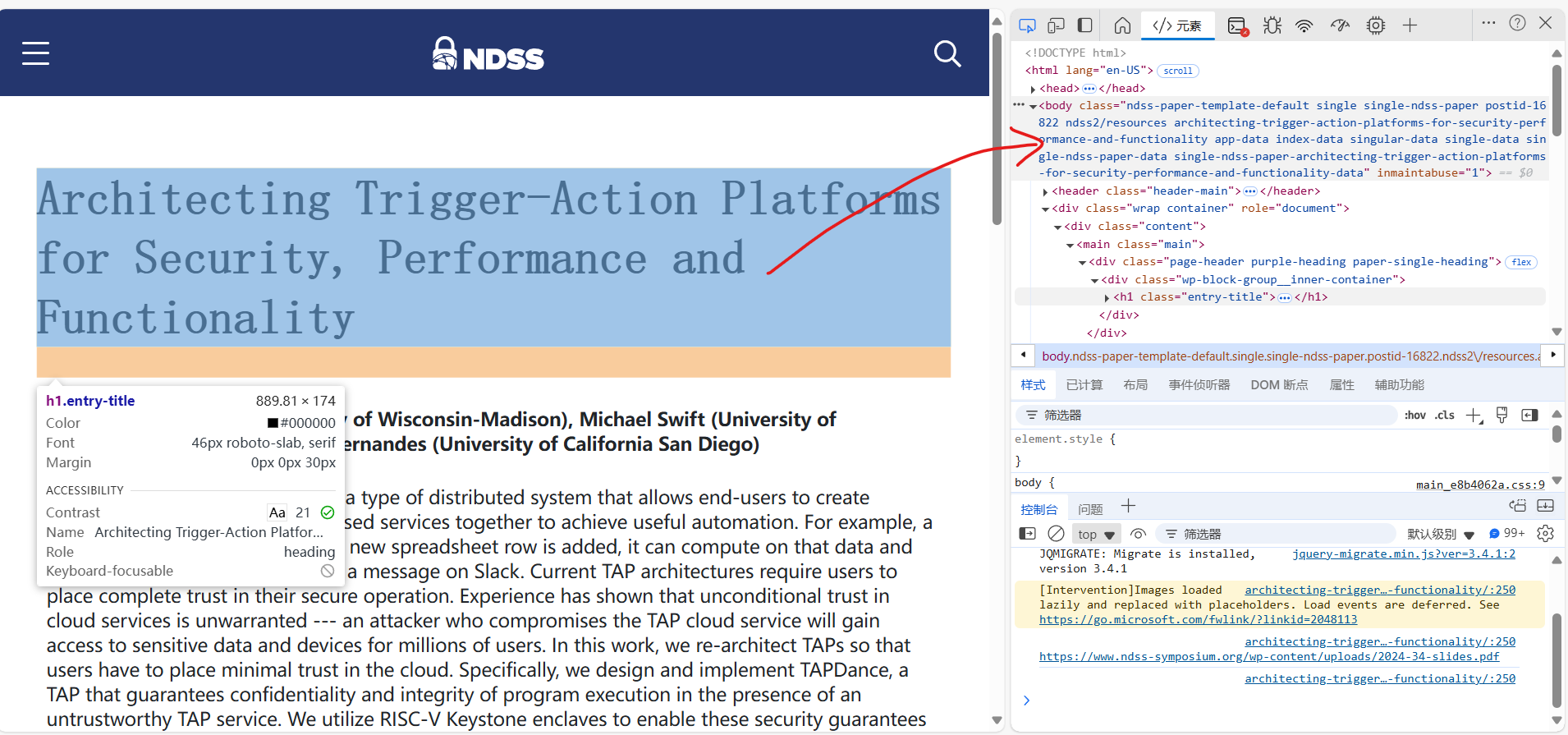Click the flex badge on page-header div
The width and height of the screenshot is (1568, 735).
pos(1521,262)
